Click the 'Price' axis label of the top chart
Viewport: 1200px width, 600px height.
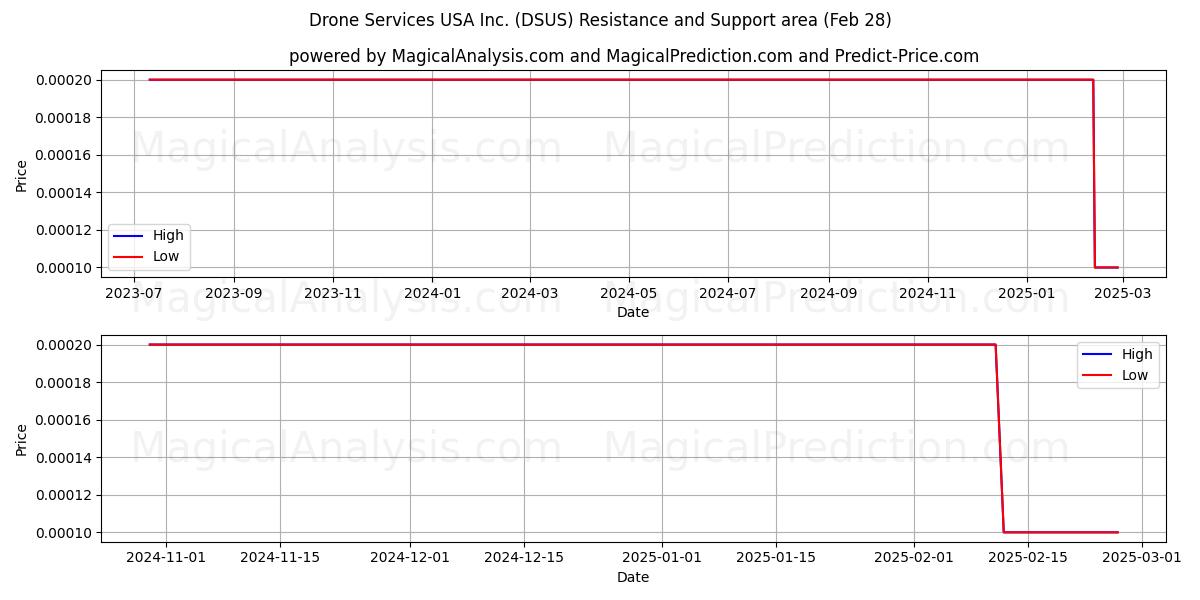[22, 174]
